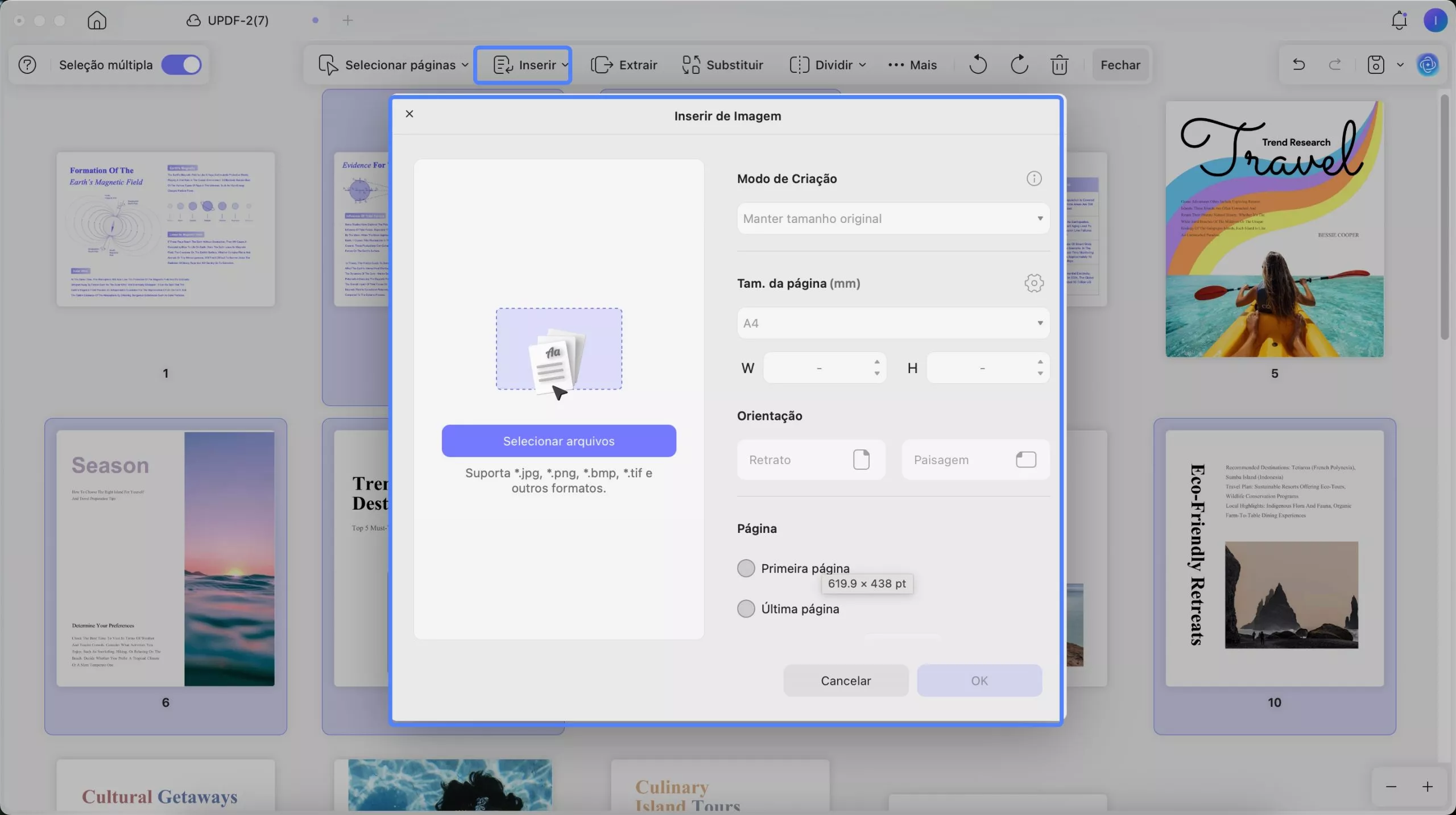Toggle Seleção múltipla switch off
Image resolution: width=1456 pixels, height=815 pixels.
coord(181,65)
